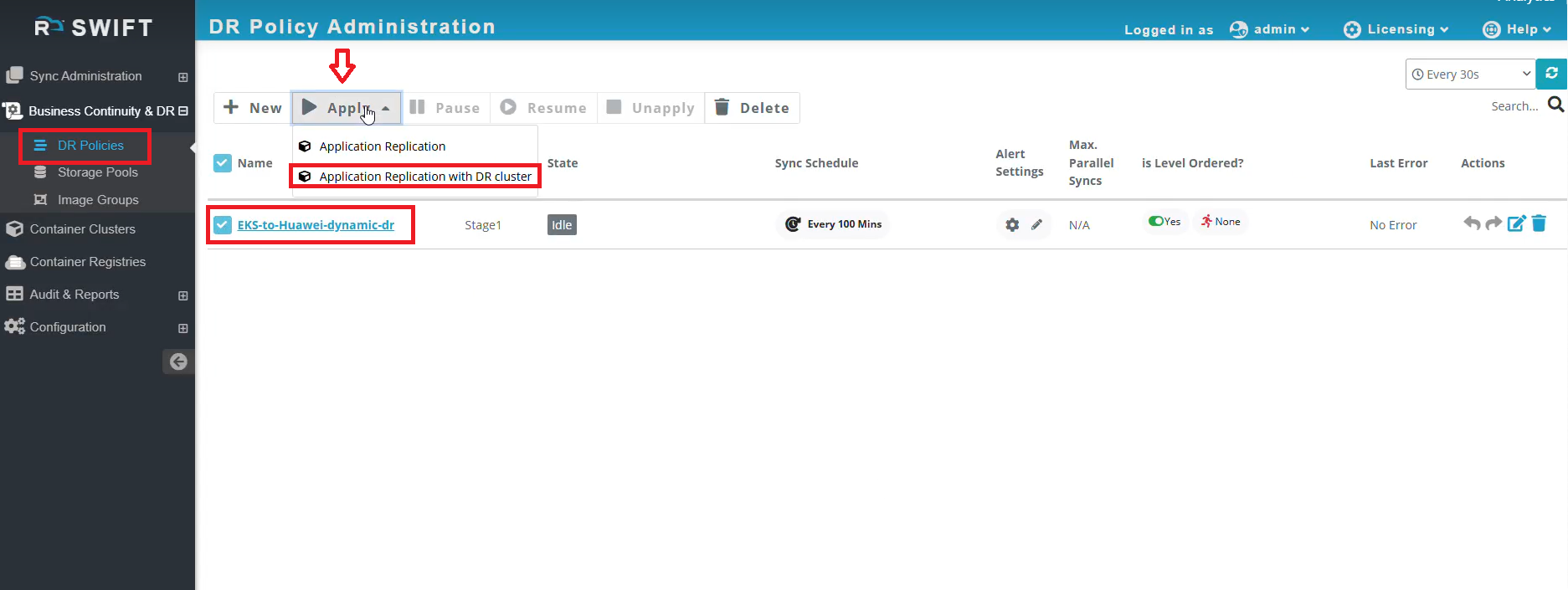Click the RSWIFT logo
This screenshot has width=1568, height=590.
pyautogui.click(x=94, y=28)
